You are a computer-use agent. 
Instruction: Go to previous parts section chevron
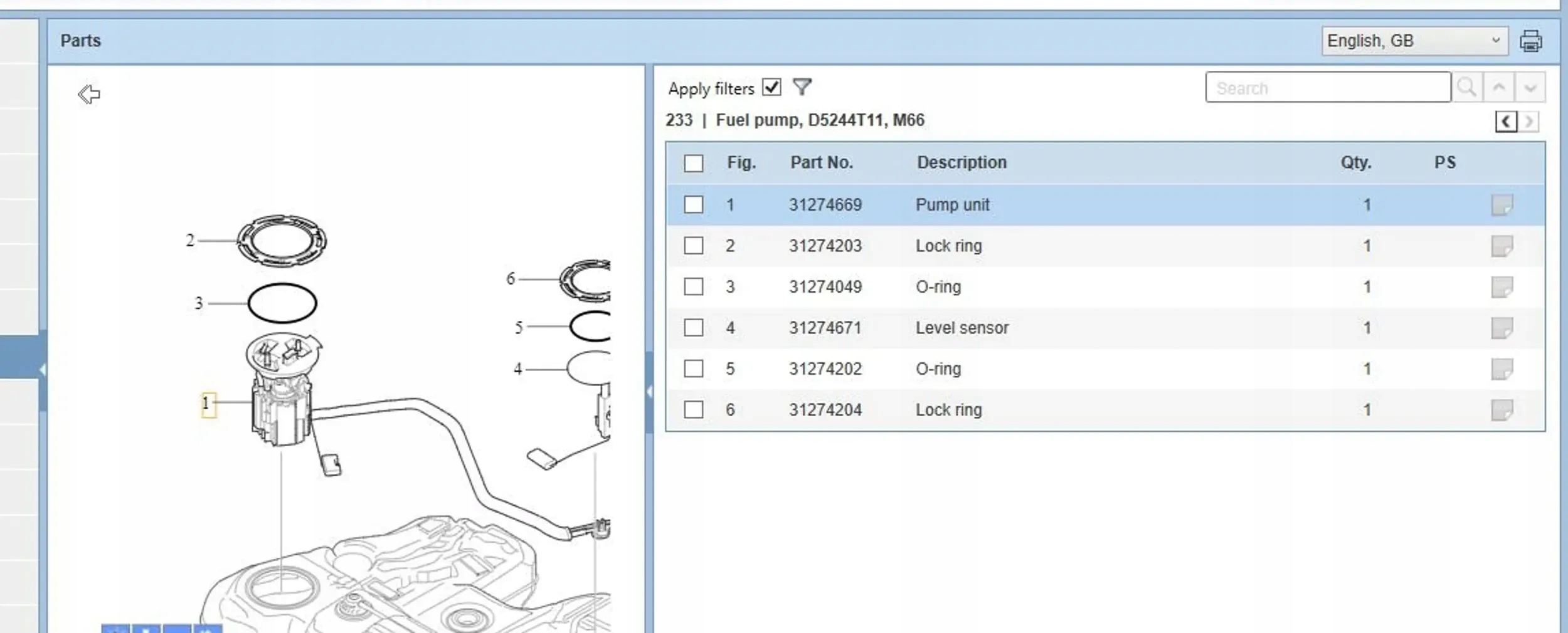1506,121
